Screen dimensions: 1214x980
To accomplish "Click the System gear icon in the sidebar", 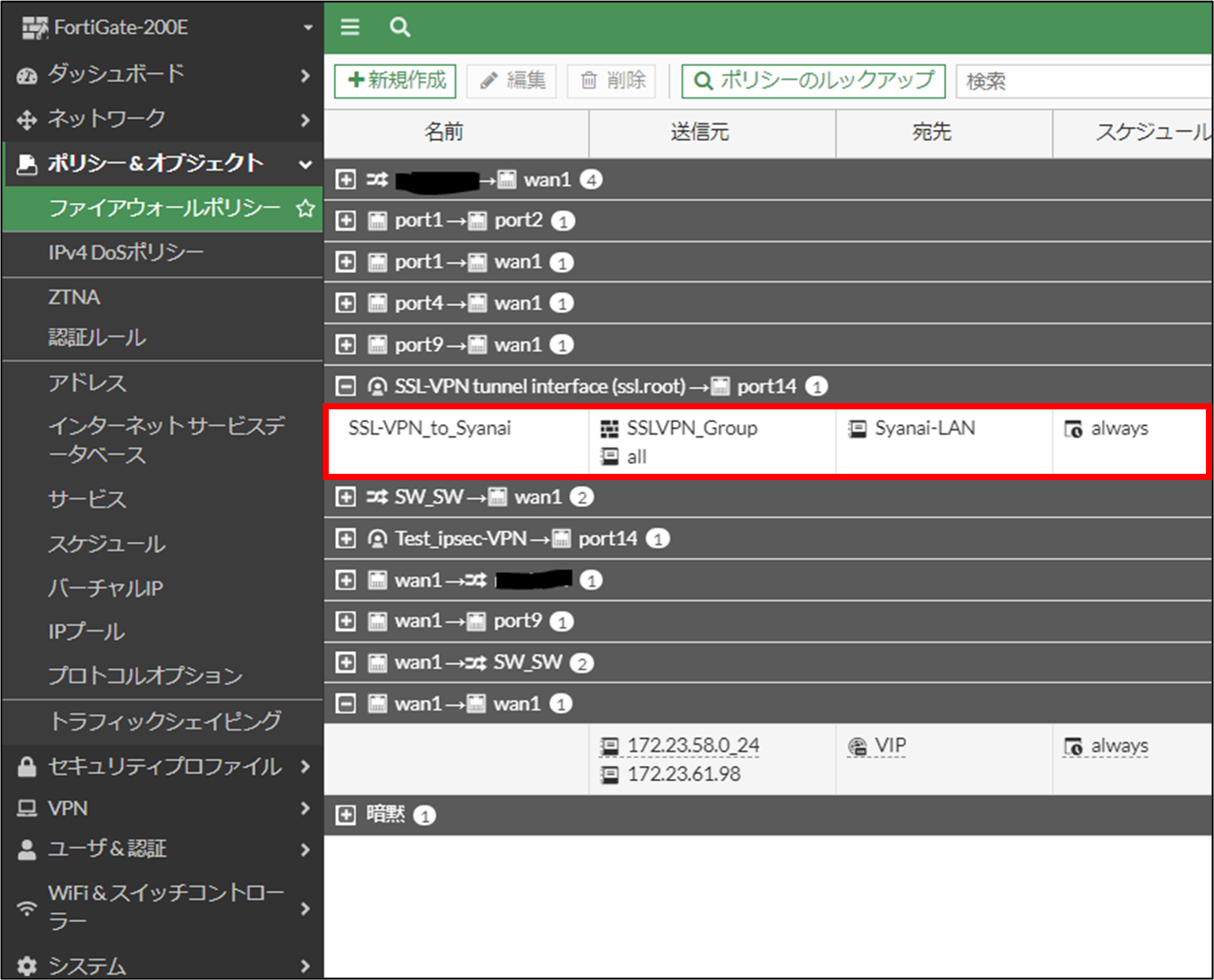I will point(27,966).
